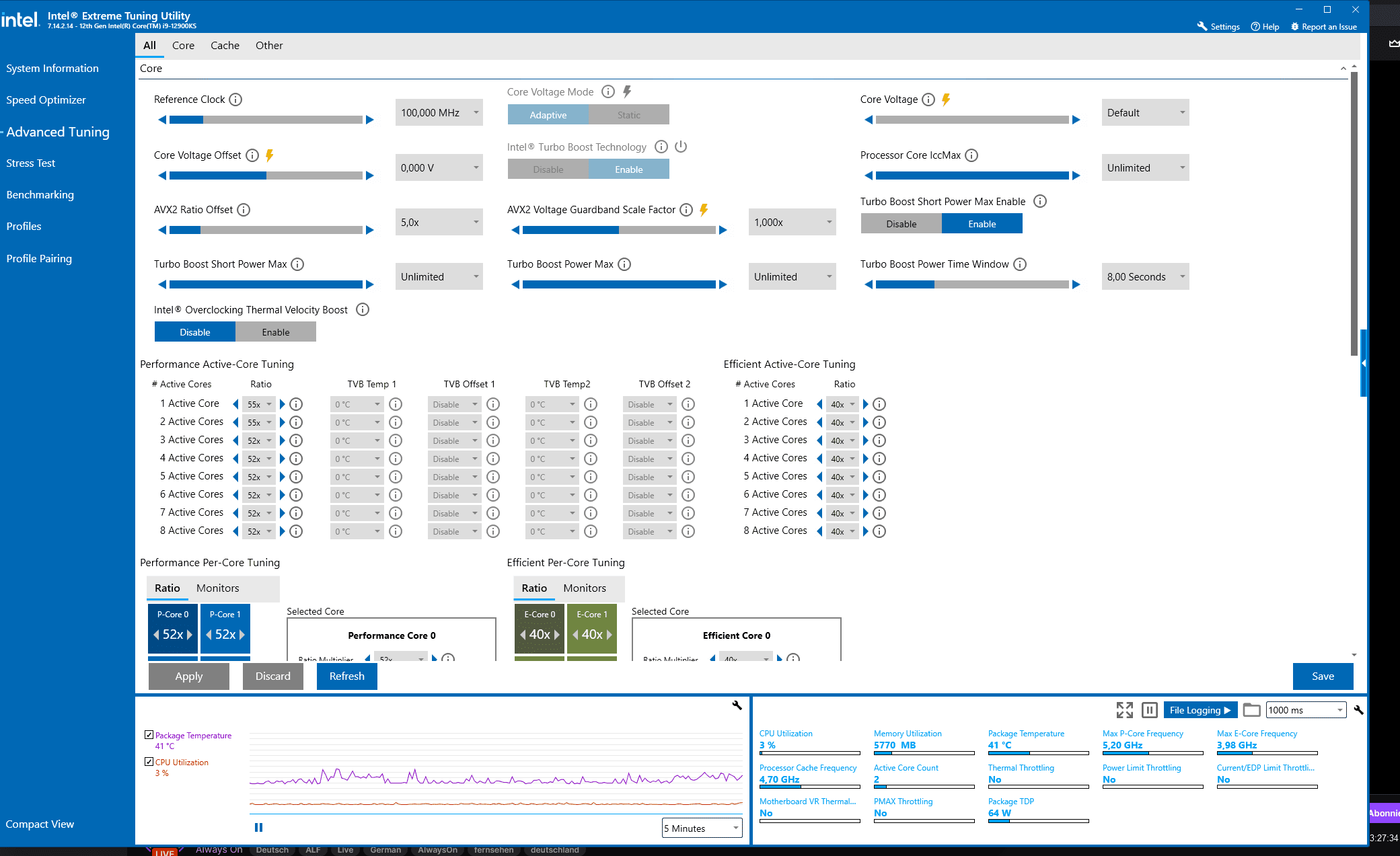
Task: Open Stress Test in the sidebar
Action: click(x=31, y=163)
